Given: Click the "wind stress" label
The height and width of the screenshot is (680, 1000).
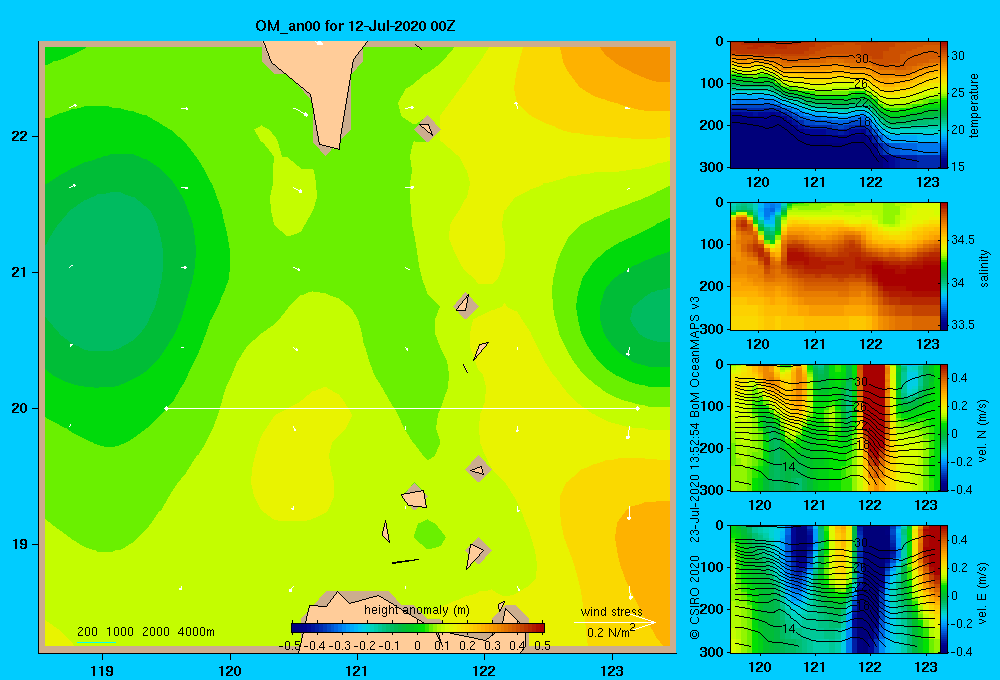Looking at the screenshot, I should pyautogui.click(x=612, y=611).
